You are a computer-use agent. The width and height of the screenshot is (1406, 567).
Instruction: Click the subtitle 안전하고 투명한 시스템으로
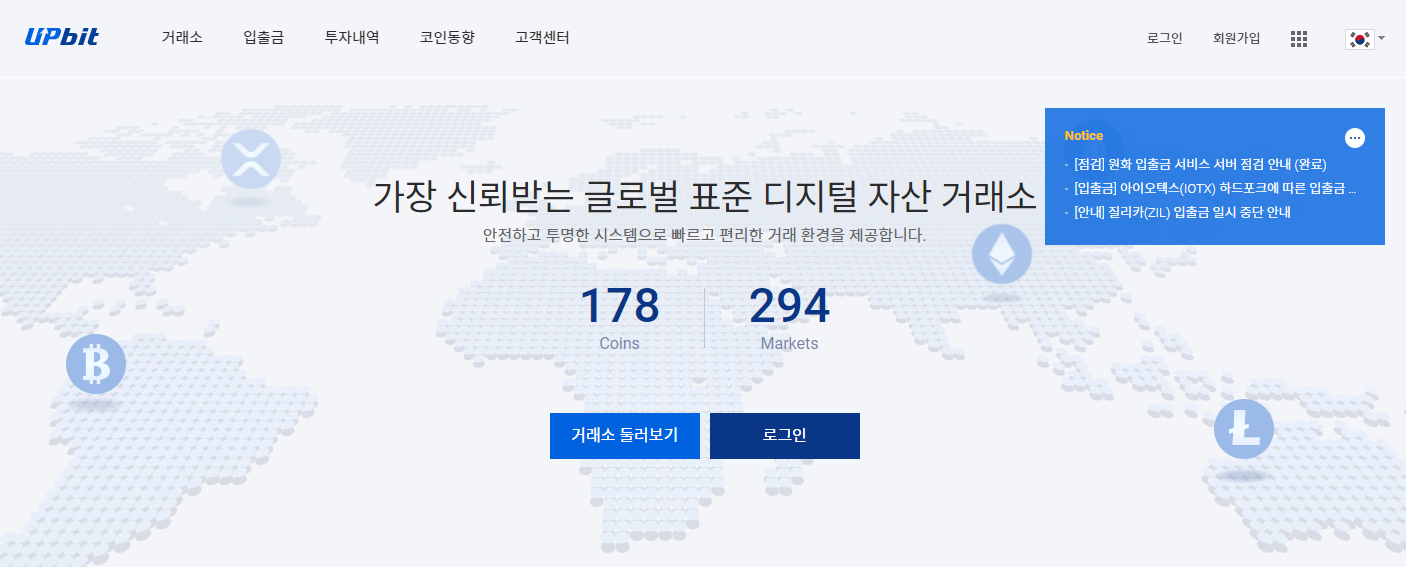coord(704,237)
